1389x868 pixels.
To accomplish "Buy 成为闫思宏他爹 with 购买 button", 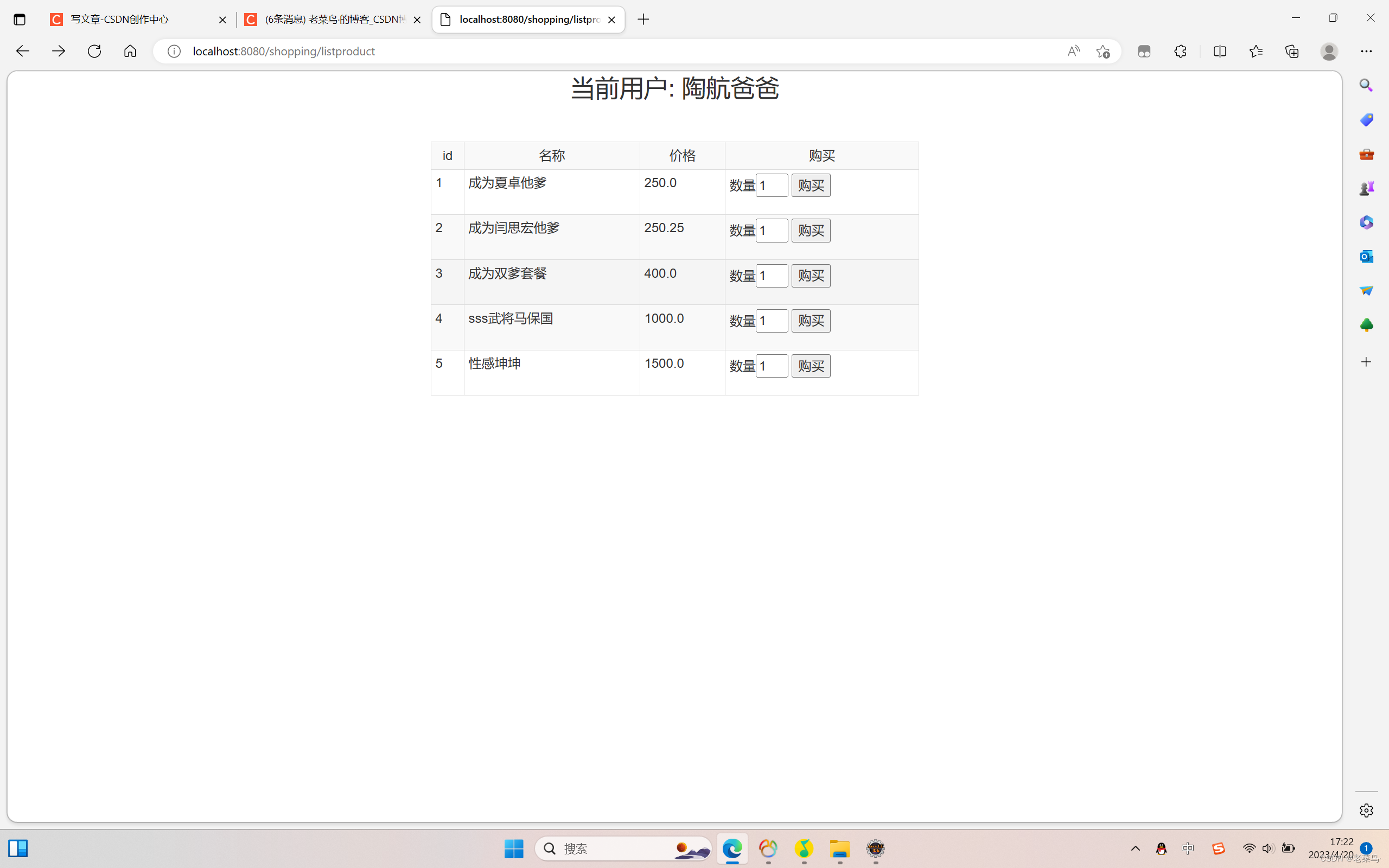I will (811, 230).
